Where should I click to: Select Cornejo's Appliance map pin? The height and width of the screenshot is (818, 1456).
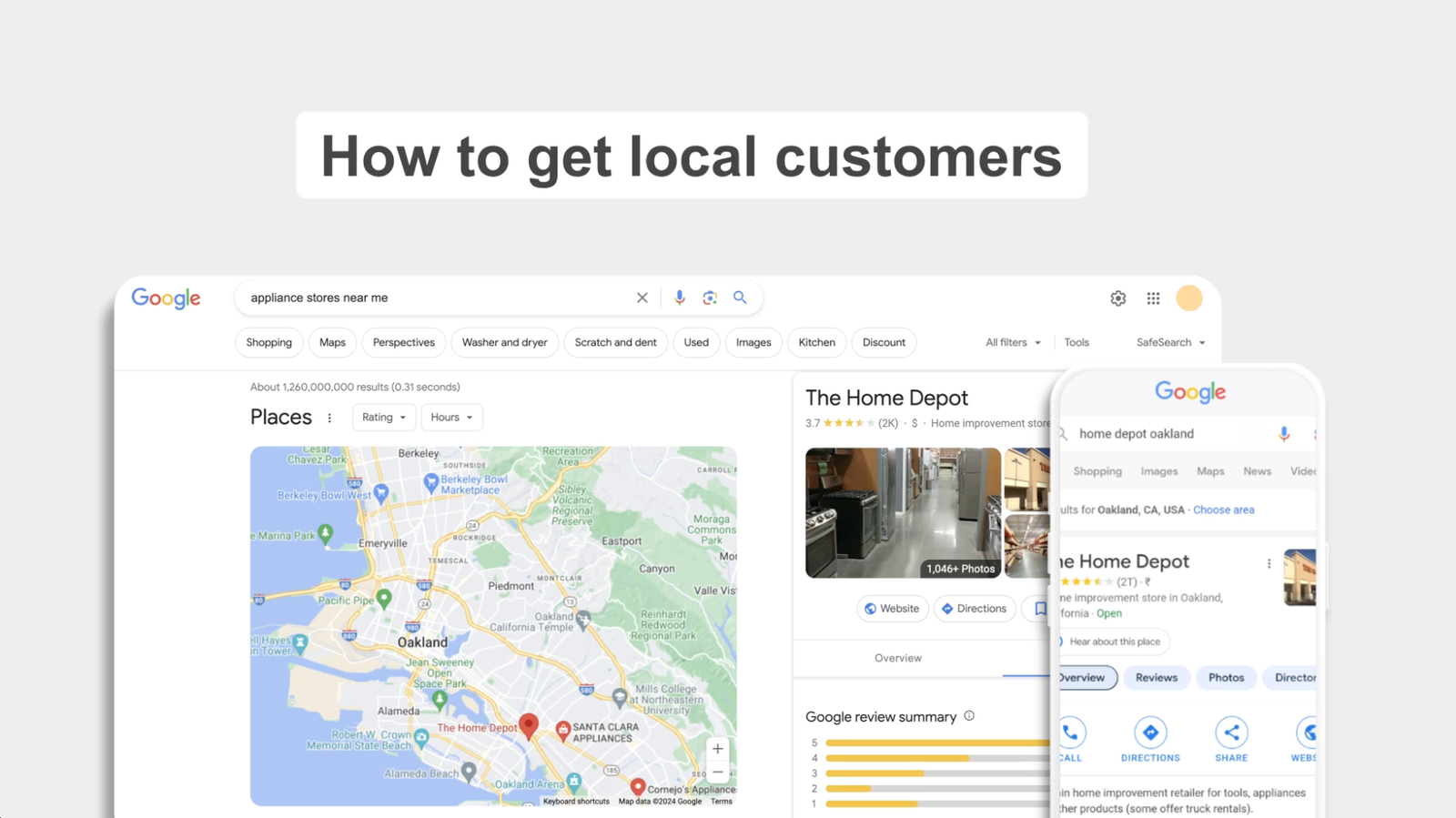[638, 787]
